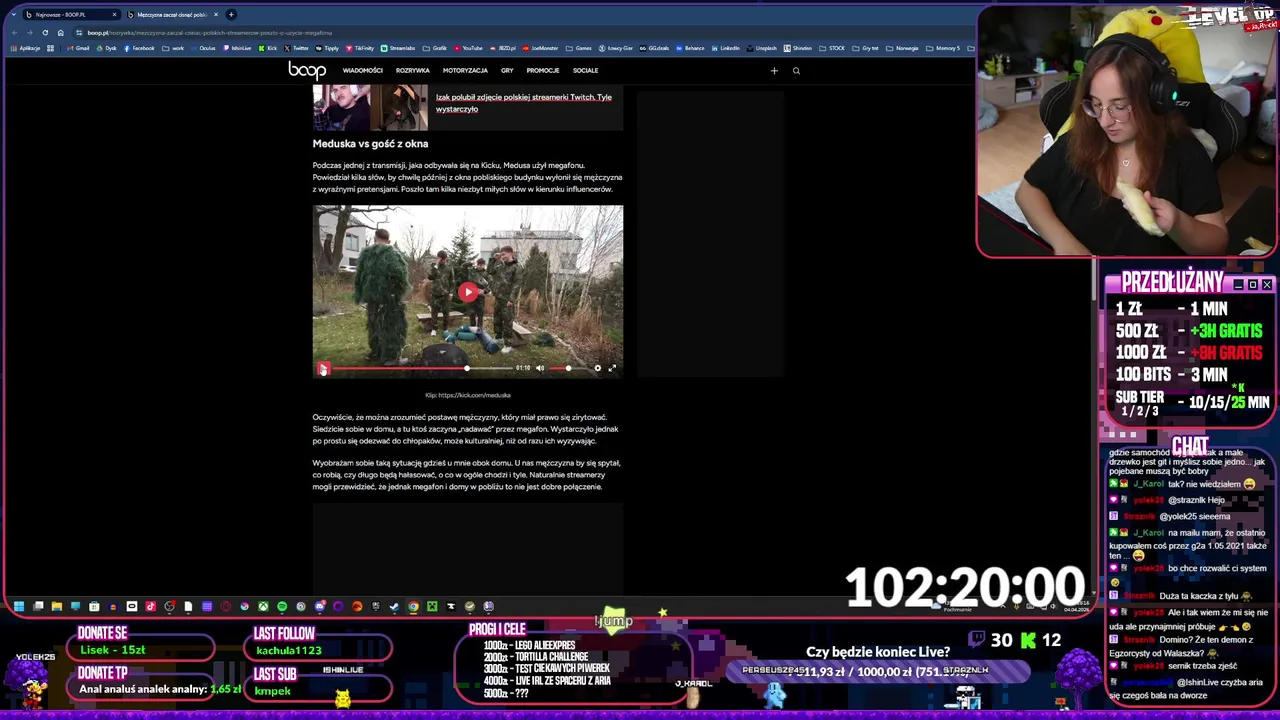The image size is (1280, 720).
Task: Open the Twitter bookmark
Action: [x=296, y=48]
